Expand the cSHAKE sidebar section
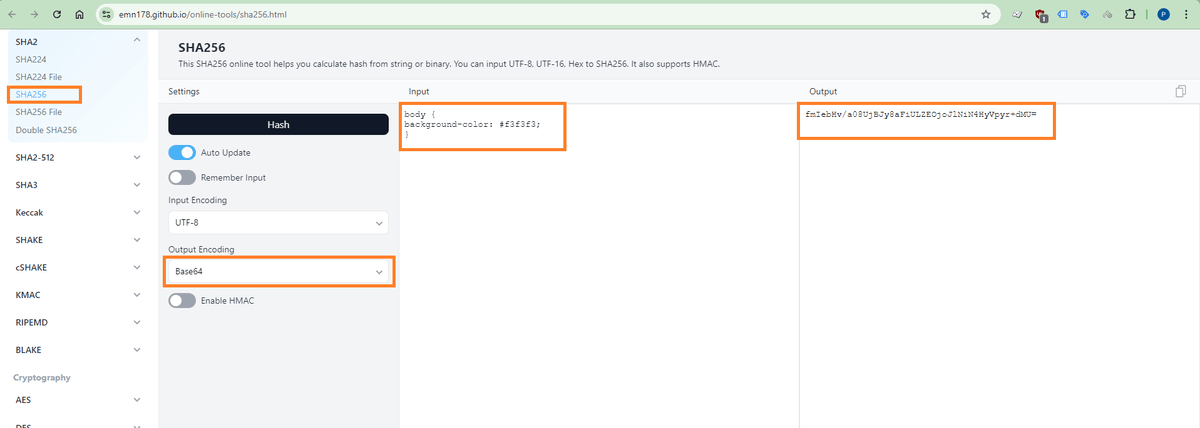Screen dimensions: 1200x428 point(78,267)
